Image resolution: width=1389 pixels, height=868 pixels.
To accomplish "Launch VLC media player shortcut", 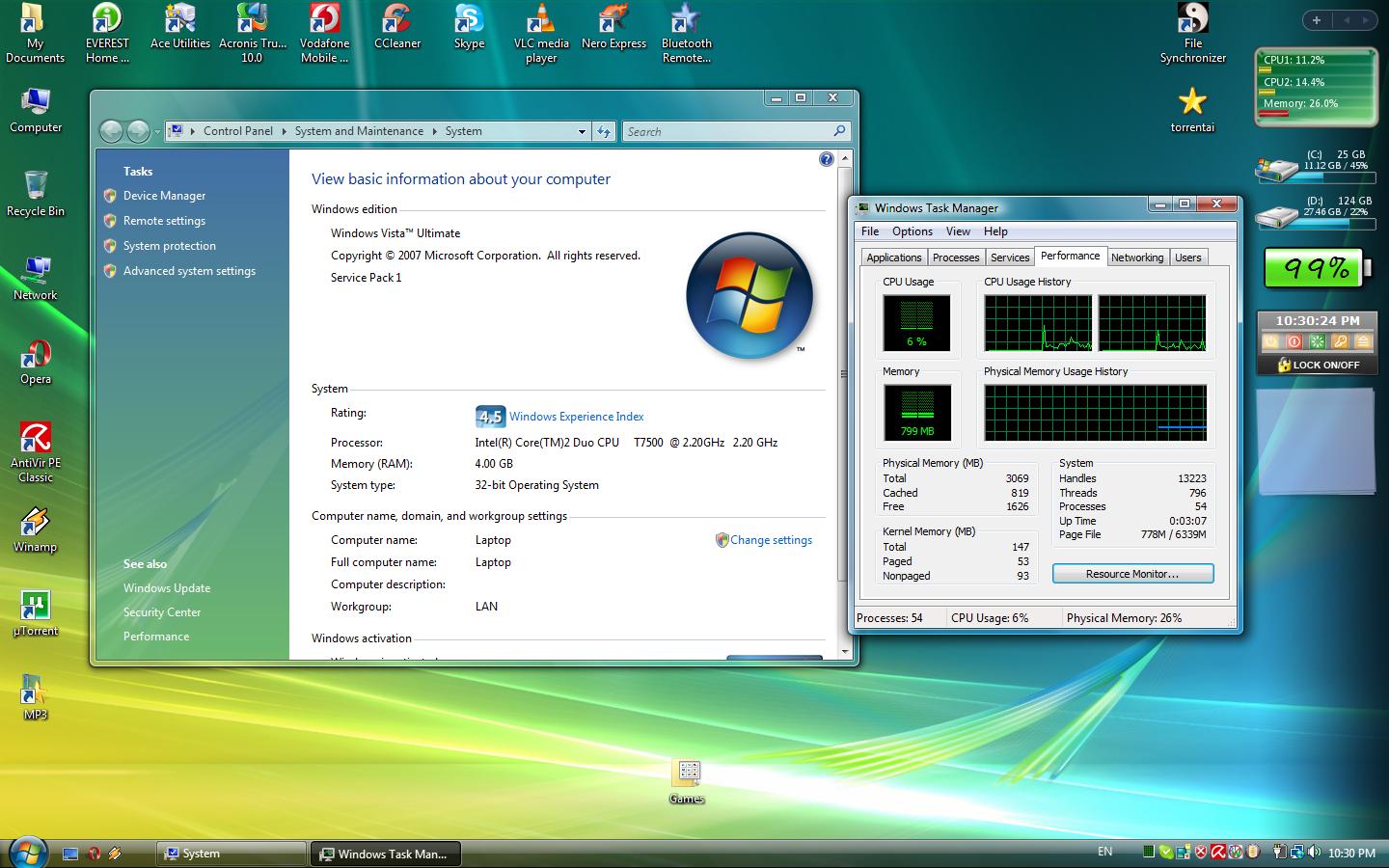I will [x=541, y=33].
